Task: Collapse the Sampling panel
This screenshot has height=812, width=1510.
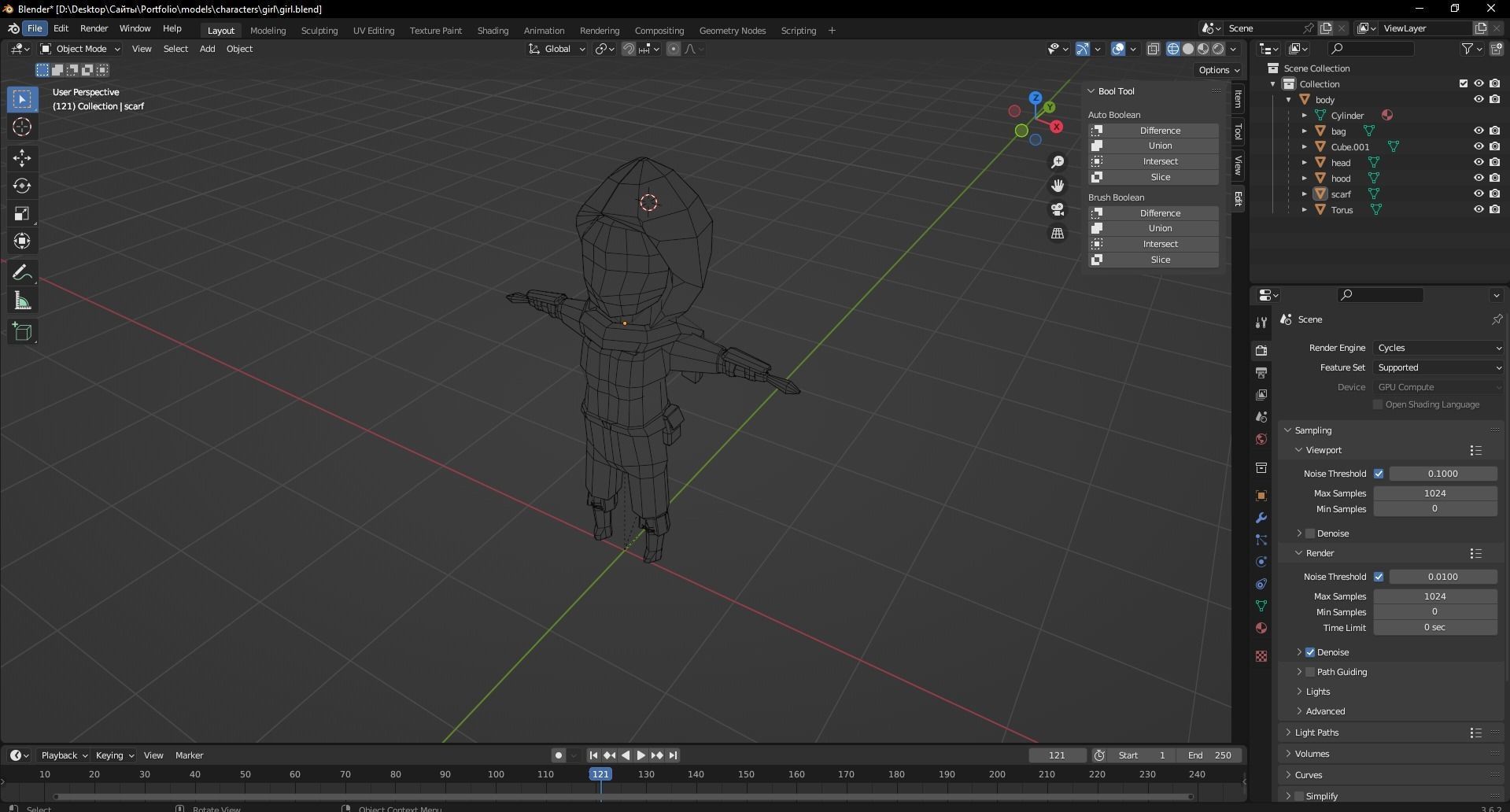Action: 1312,430
